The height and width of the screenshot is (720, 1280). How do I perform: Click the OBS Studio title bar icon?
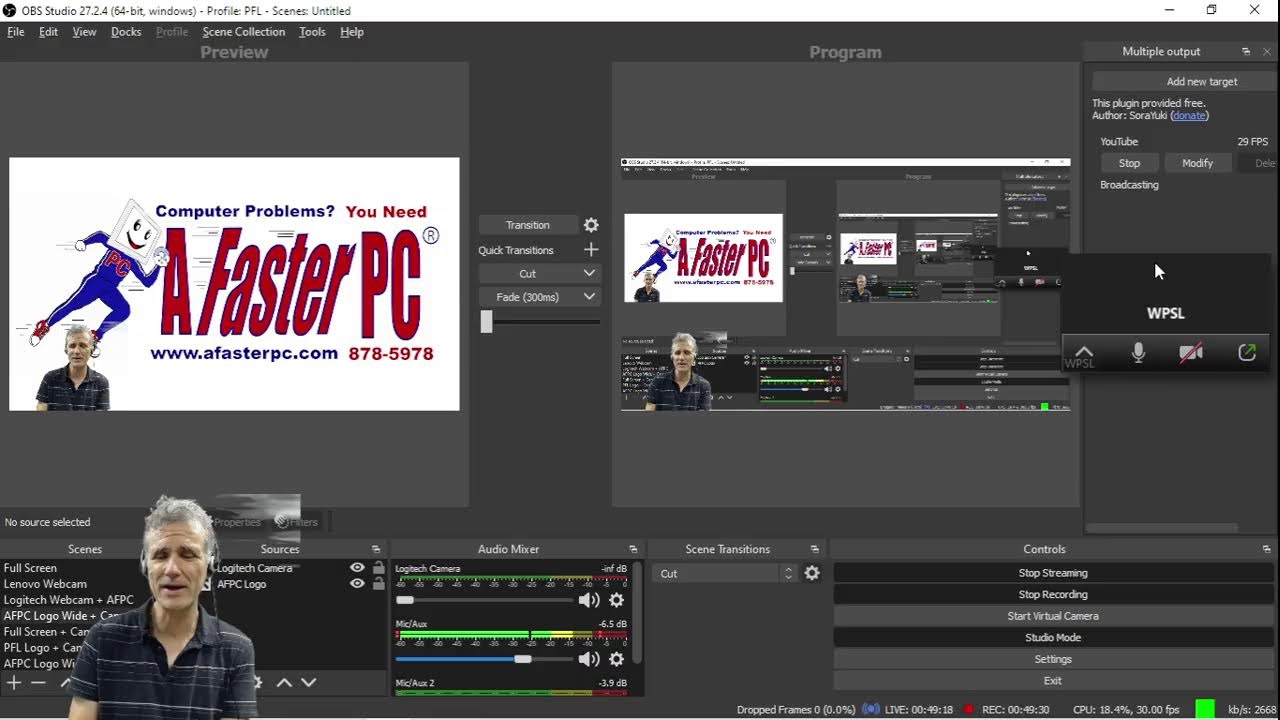[x=10, y=10]
